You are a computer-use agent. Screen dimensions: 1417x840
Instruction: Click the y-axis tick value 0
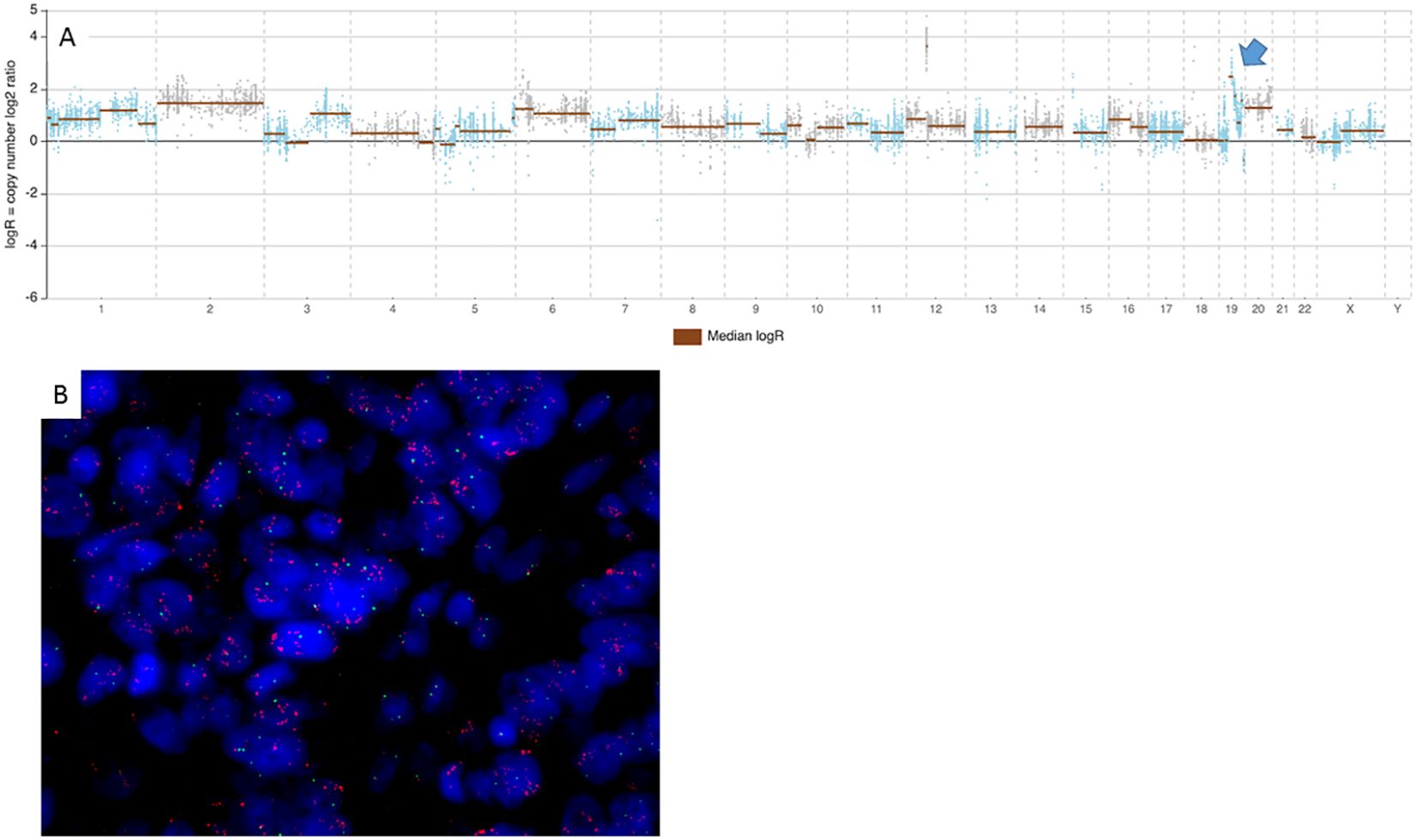tap(33, 141)
